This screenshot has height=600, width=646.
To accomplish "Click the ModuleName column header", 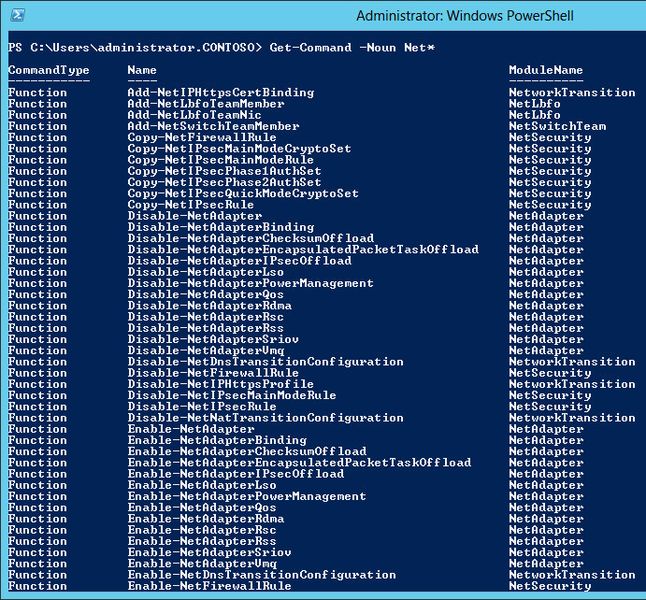I will (546, 70).
